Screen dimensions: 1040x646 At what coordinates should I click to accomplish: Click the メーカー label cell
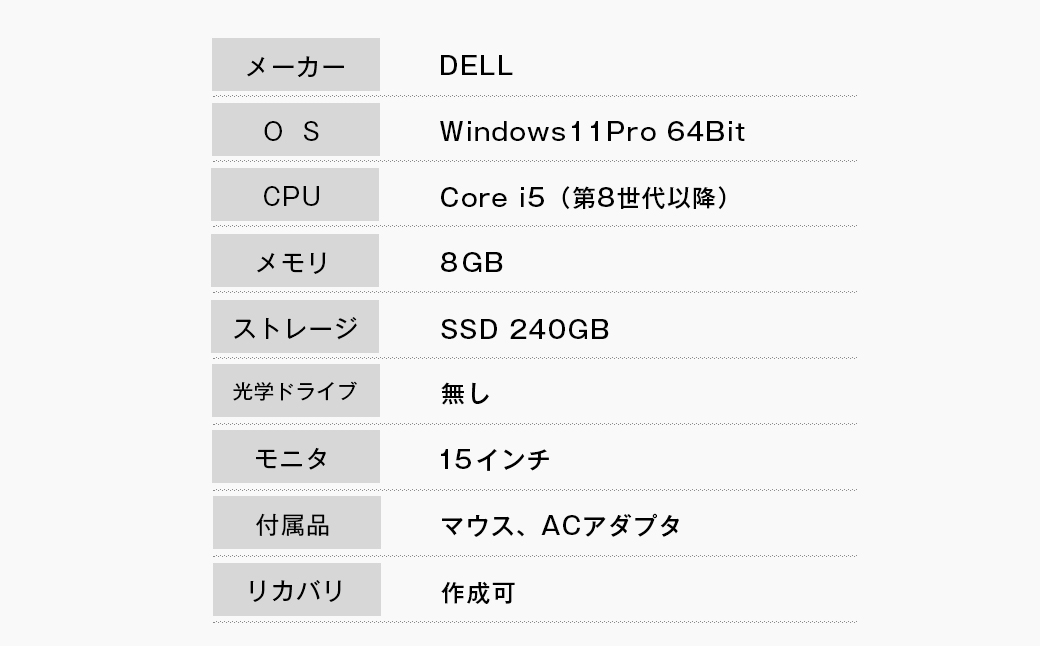(x=295, y=66)
